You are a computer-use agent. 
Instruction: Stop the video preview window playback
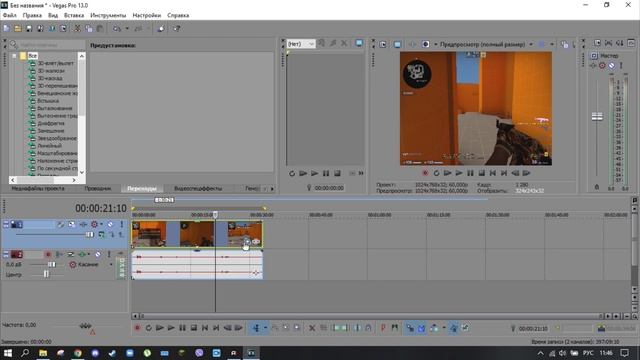[482, 173]
